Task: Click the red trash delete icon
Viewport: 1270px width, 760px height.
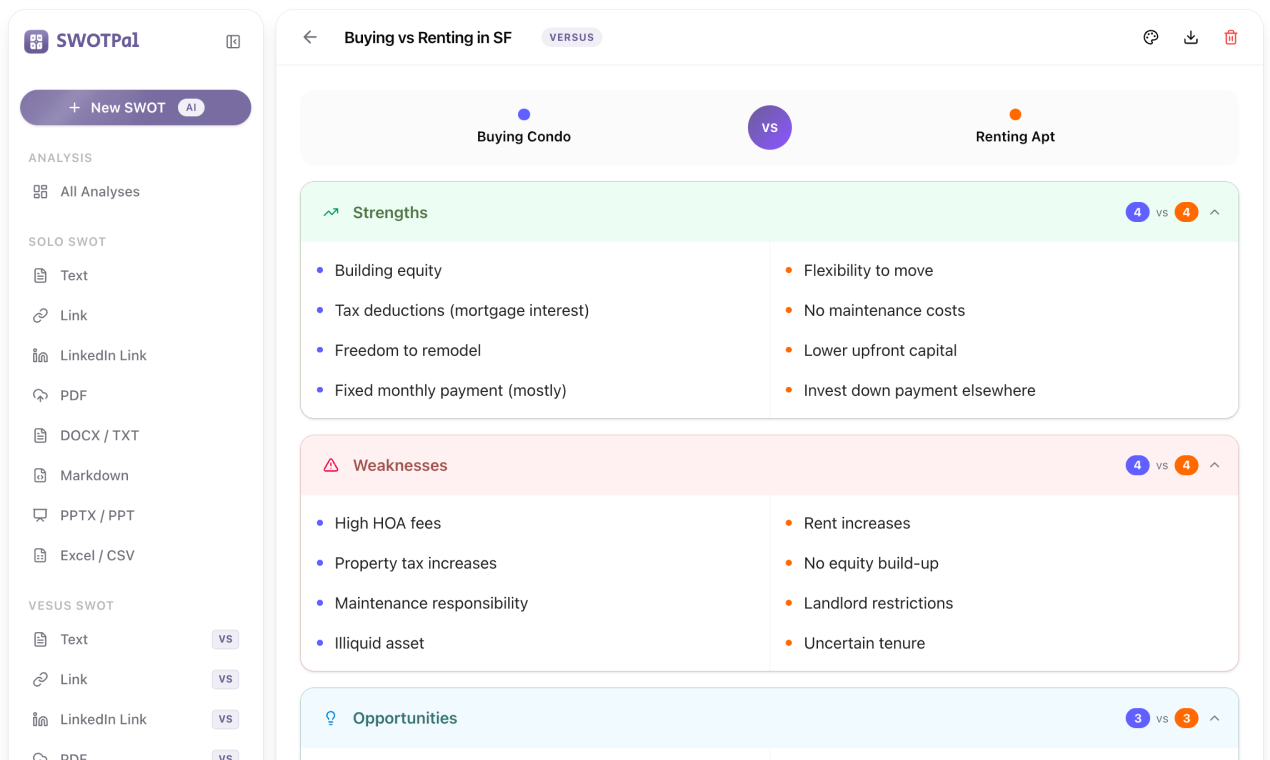Action: pos(1230,37)
